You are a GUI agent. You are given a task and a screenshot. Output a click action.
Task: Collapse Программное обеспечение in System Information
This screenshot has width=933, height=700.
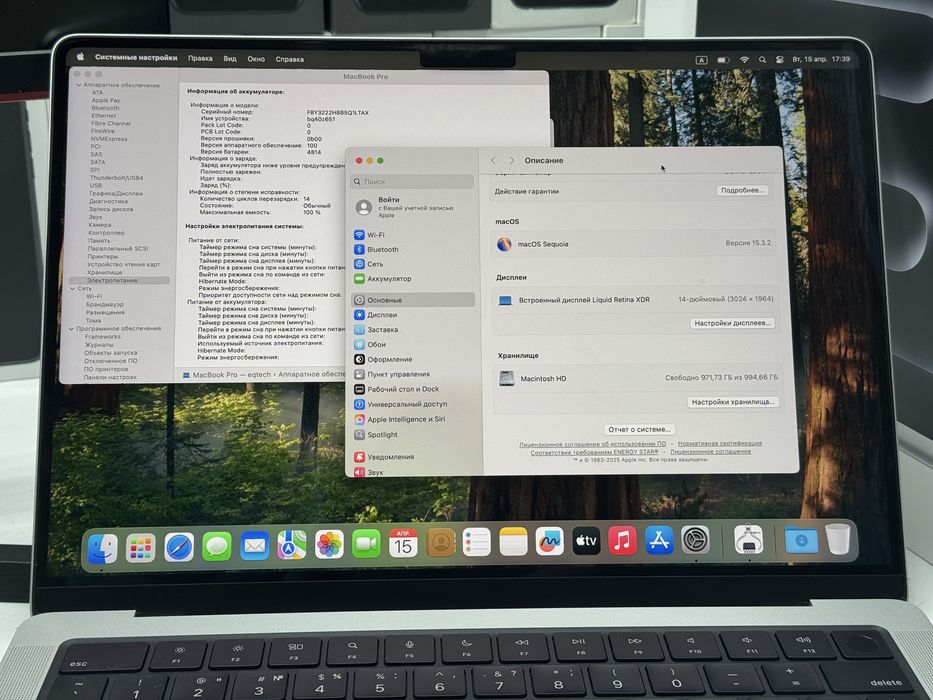tap(71, 329)
